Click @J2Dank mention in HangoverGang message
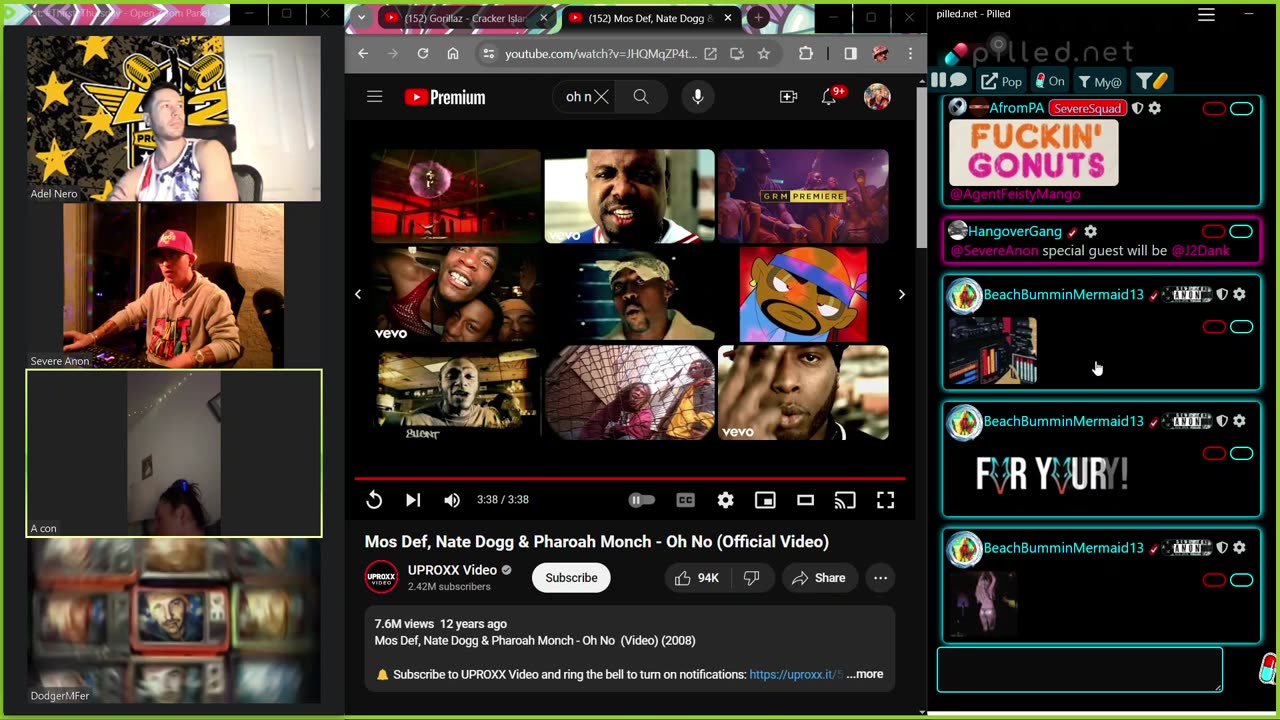 1200,251
